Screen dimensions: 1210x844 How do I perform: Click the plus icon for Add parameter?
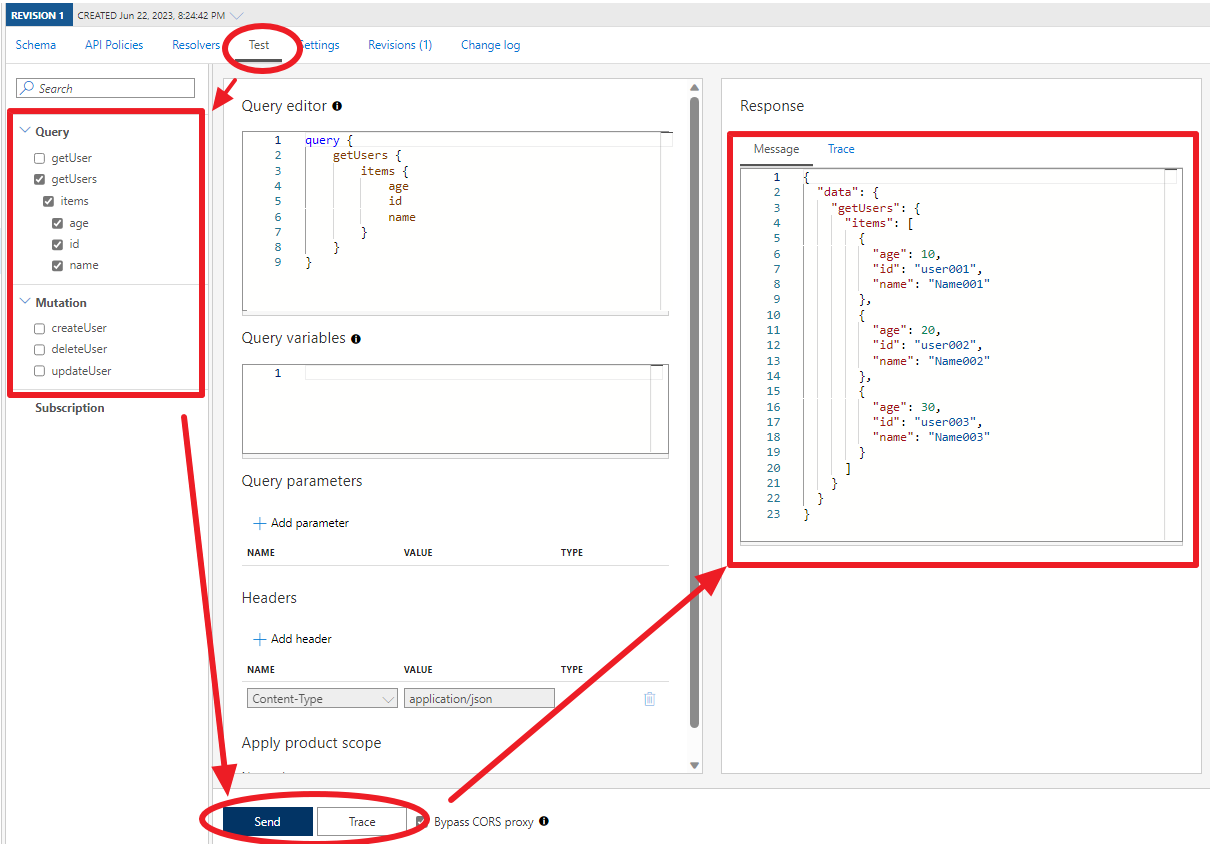coord(259,523)
